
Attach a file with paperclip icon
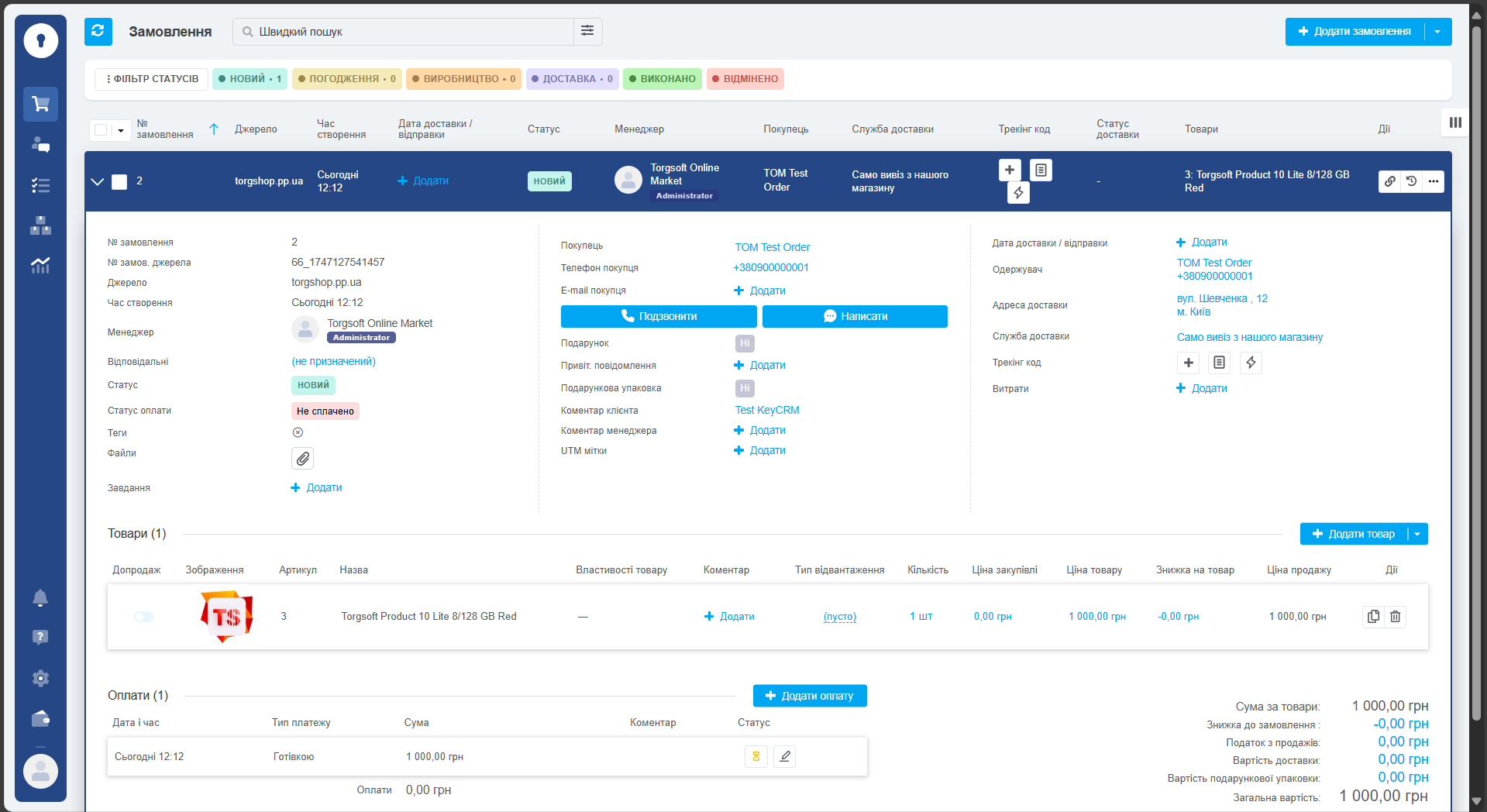point(303,459)
